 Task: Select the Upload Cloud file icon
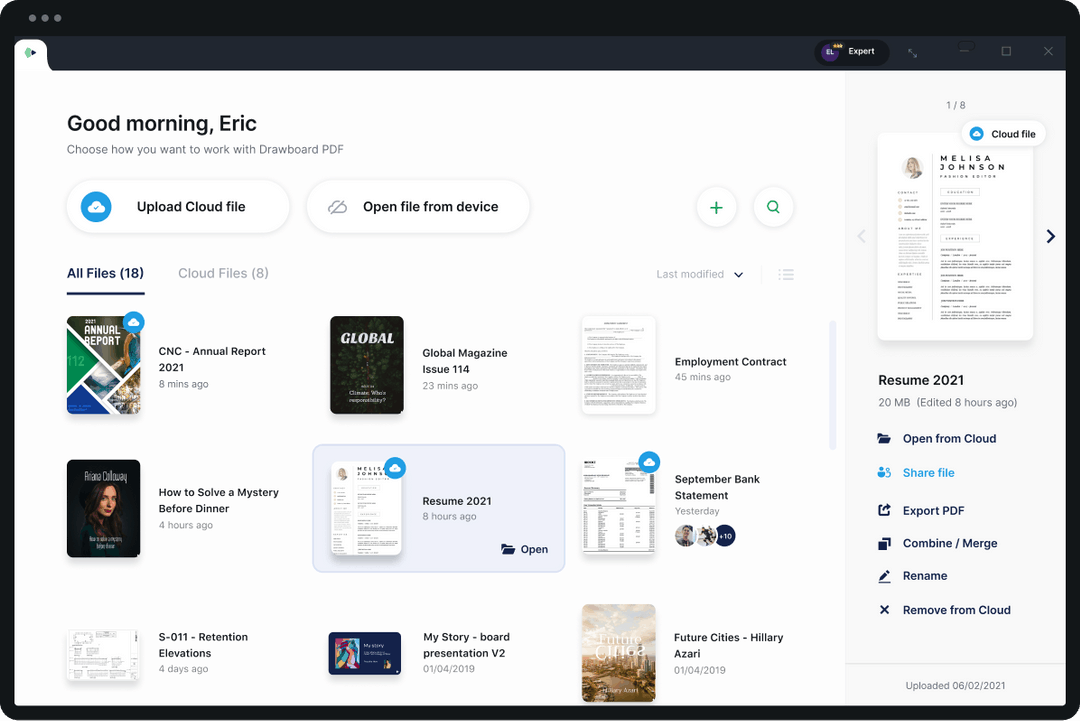point(96,206)
